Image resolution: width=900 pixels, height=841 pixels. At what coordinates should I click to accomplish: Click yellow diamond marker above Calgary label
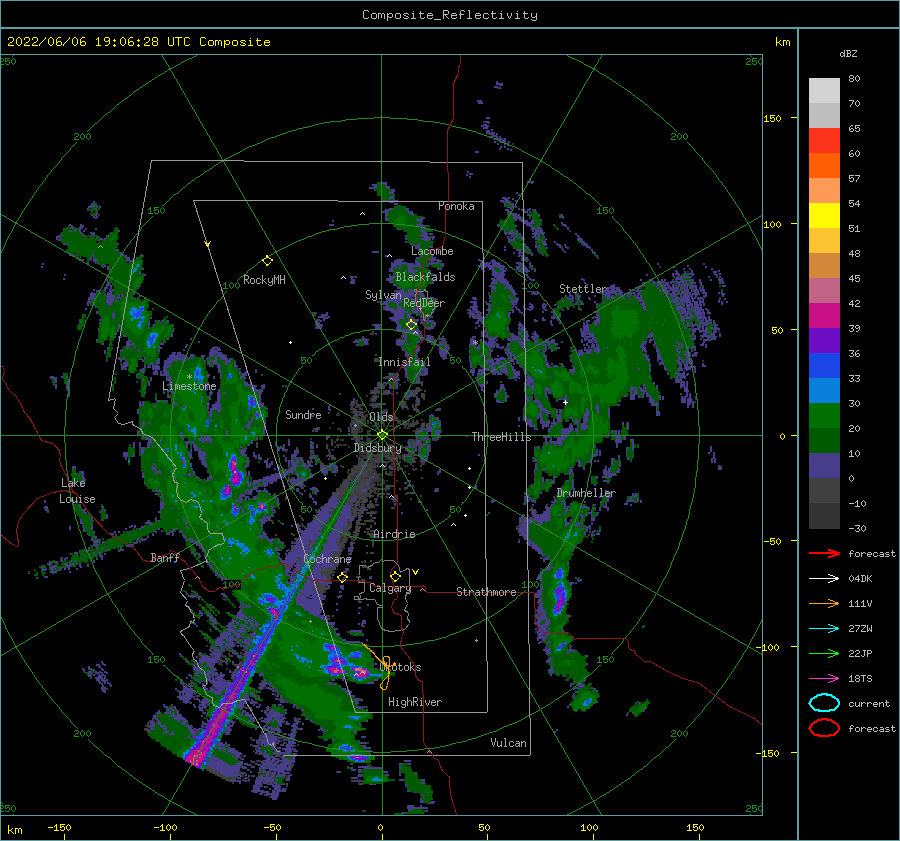395,576
